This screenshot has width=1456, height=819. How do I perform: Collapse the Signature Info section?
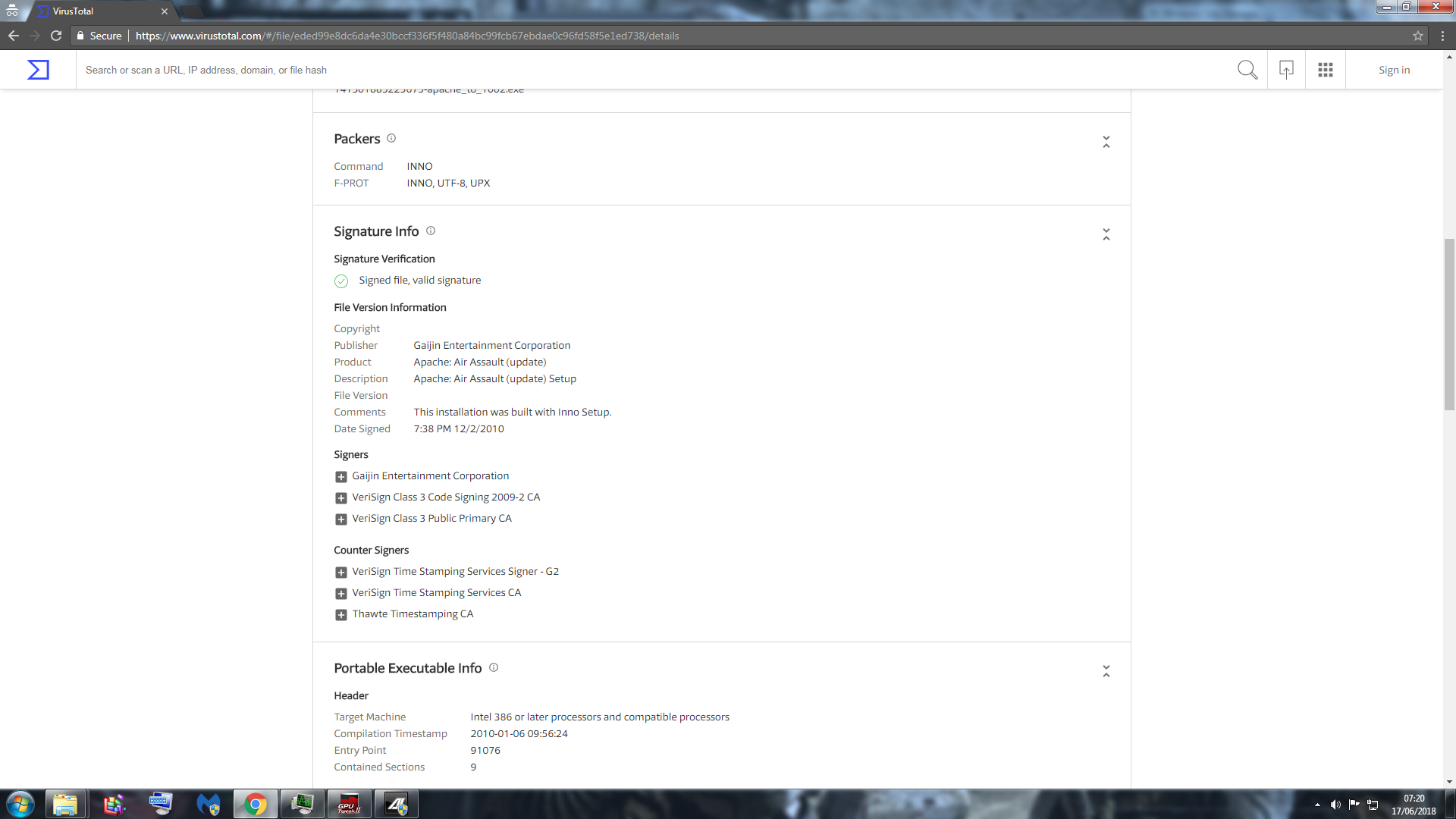(x=1106, y=234)
